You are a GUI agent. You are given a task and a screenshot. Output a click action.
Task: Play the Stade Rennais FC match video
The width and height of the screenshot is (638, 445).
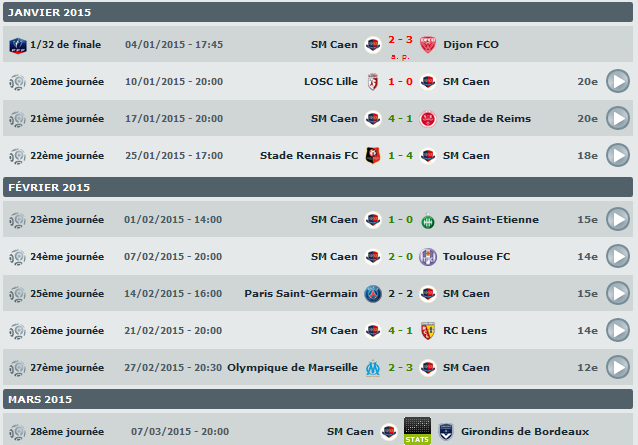[618, 155]
